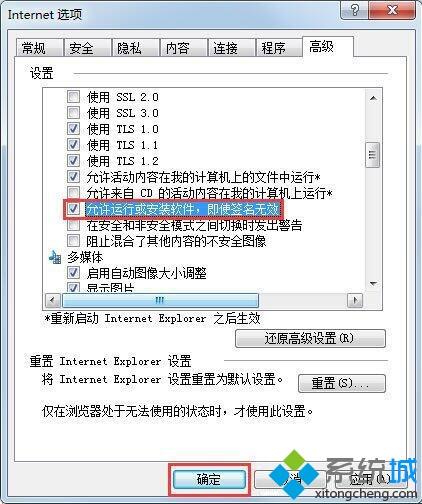Click the horizontal scroll right arrow

tap(355, 300)
